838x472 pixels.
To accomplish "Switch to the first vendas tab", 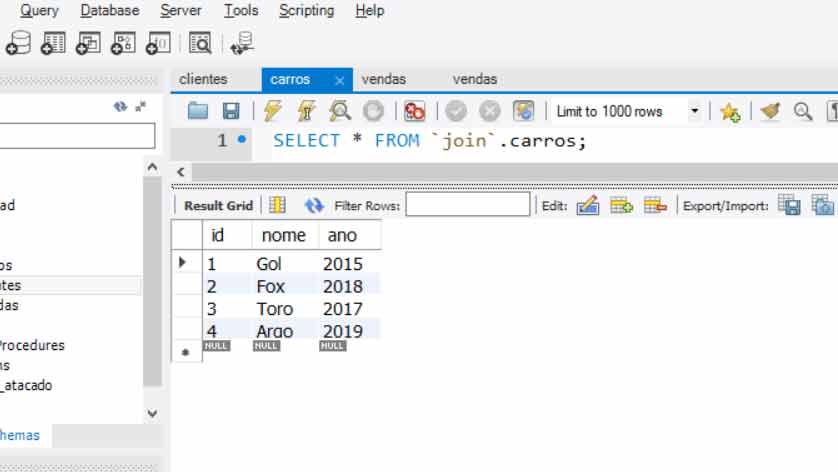I will pos(384,79).
